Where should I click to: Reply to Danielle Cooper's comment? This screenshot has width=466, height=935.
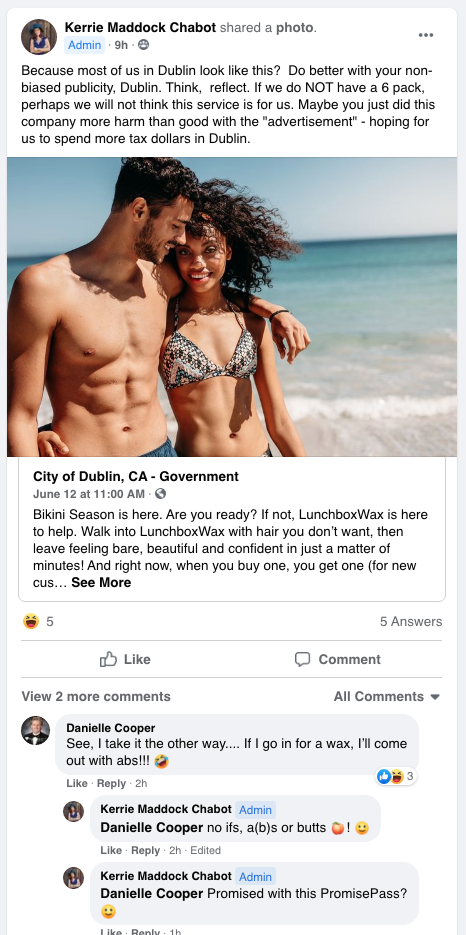coord(112,784)
